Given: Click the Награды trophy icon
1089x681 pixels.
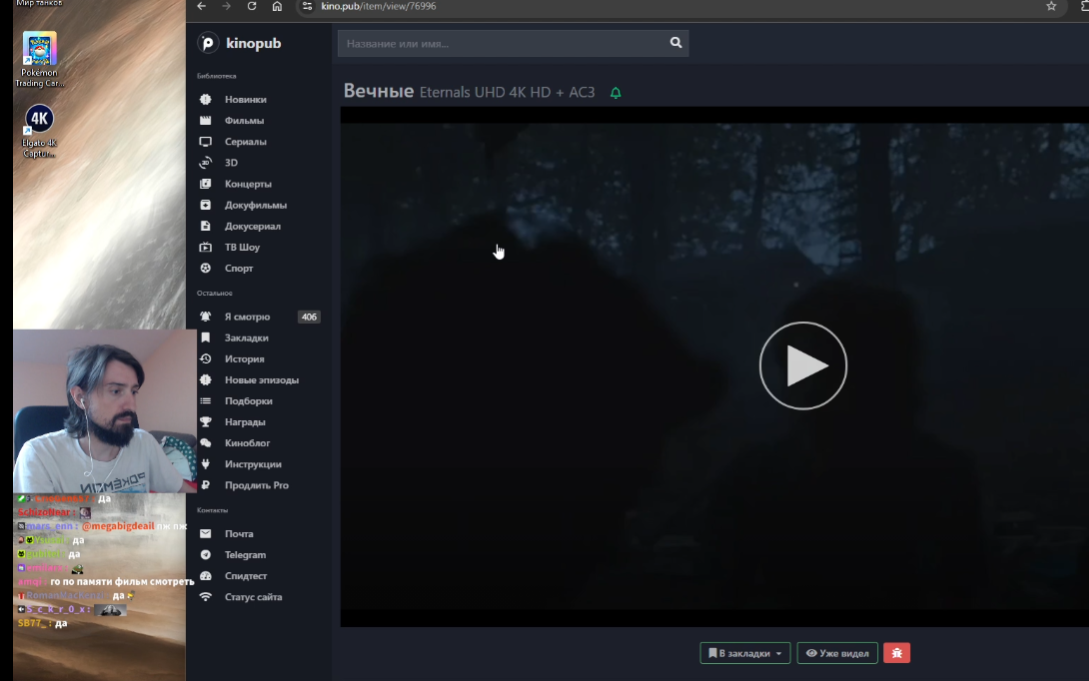Looking at the screenshot, I should [206, 422].
